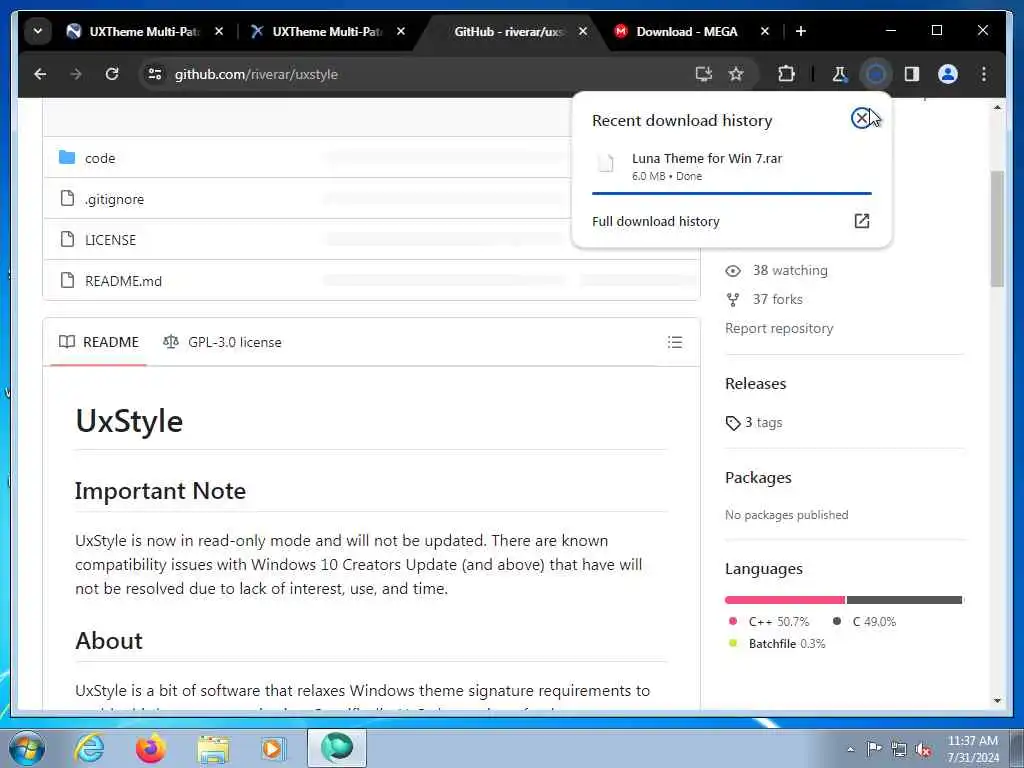Click the dark gray C segment of language bar

[x=904, y=600]
